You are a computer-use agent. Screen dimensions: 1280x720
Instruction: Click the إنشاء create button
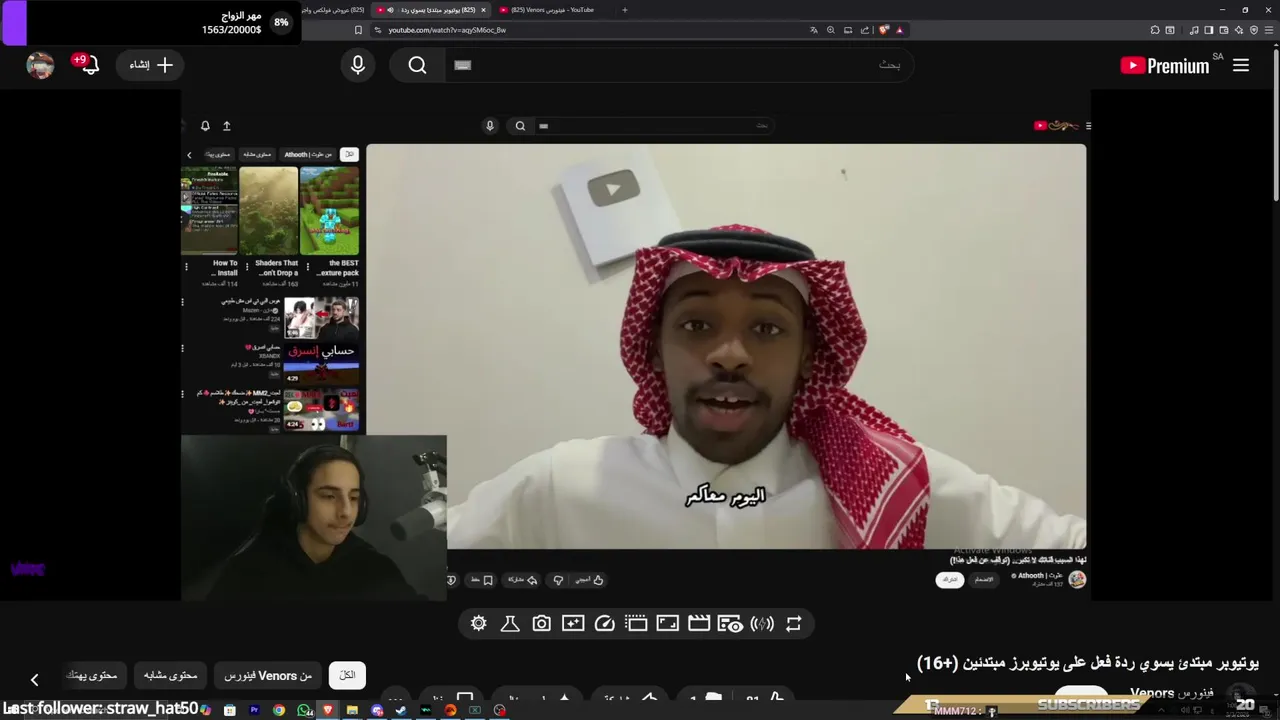coord(152,65)
